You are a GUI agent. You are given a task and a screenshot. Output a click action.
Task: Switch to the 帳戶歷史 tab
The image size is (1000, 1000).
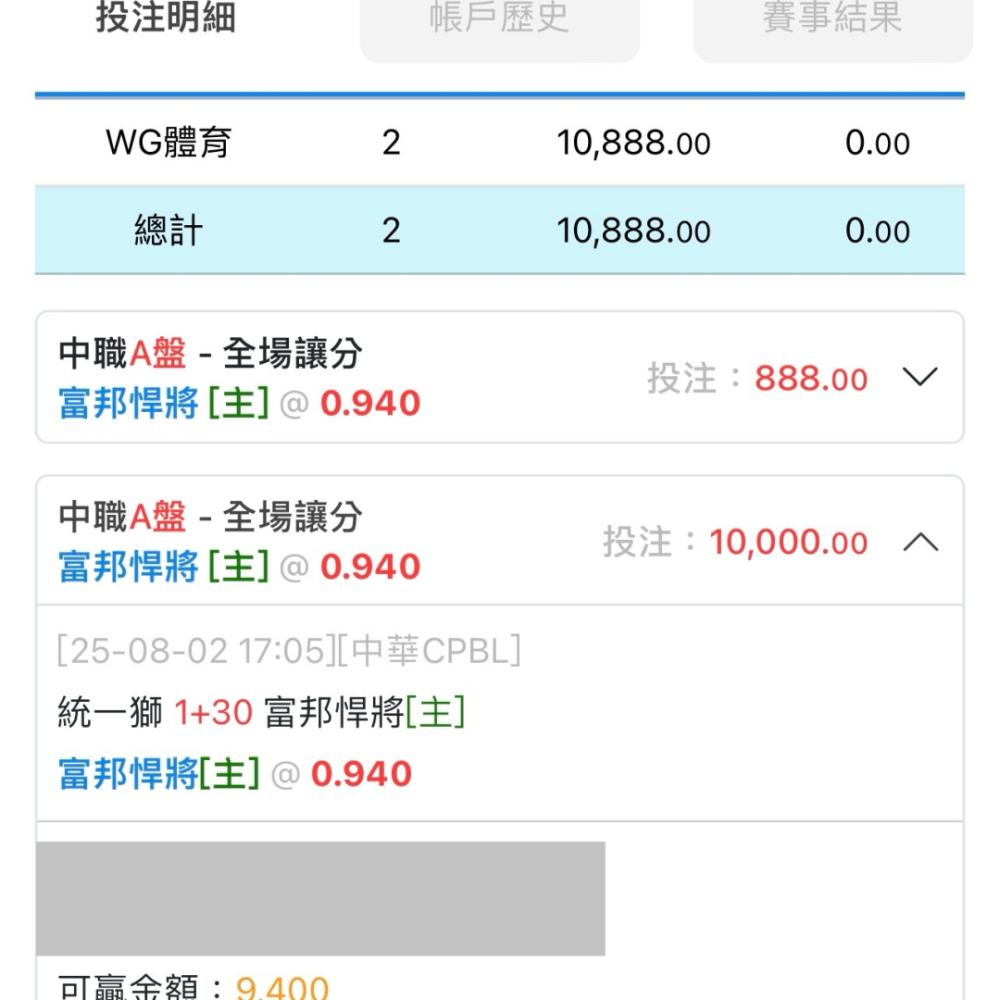(x=500, y=19)
